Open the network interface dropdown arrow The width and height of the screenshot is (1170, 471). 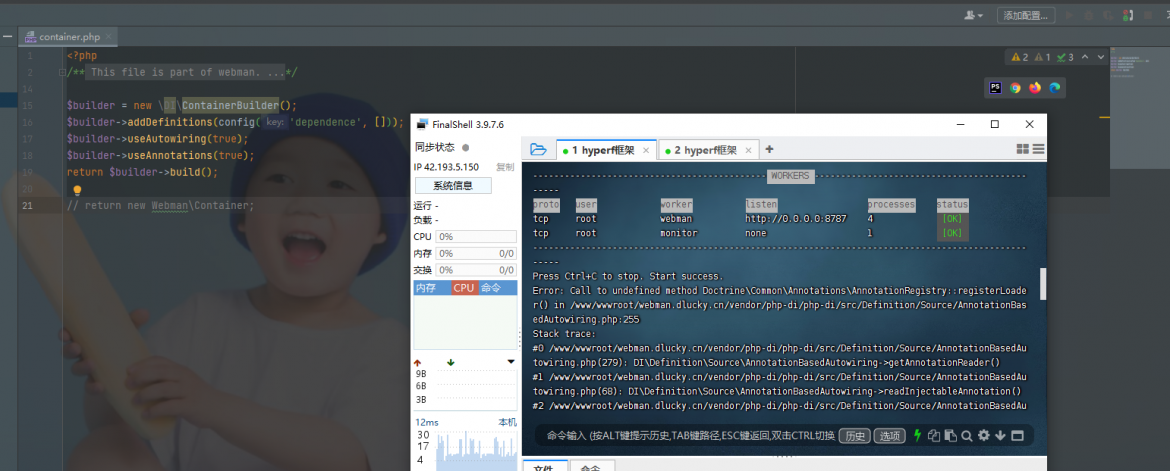point(511,362)
